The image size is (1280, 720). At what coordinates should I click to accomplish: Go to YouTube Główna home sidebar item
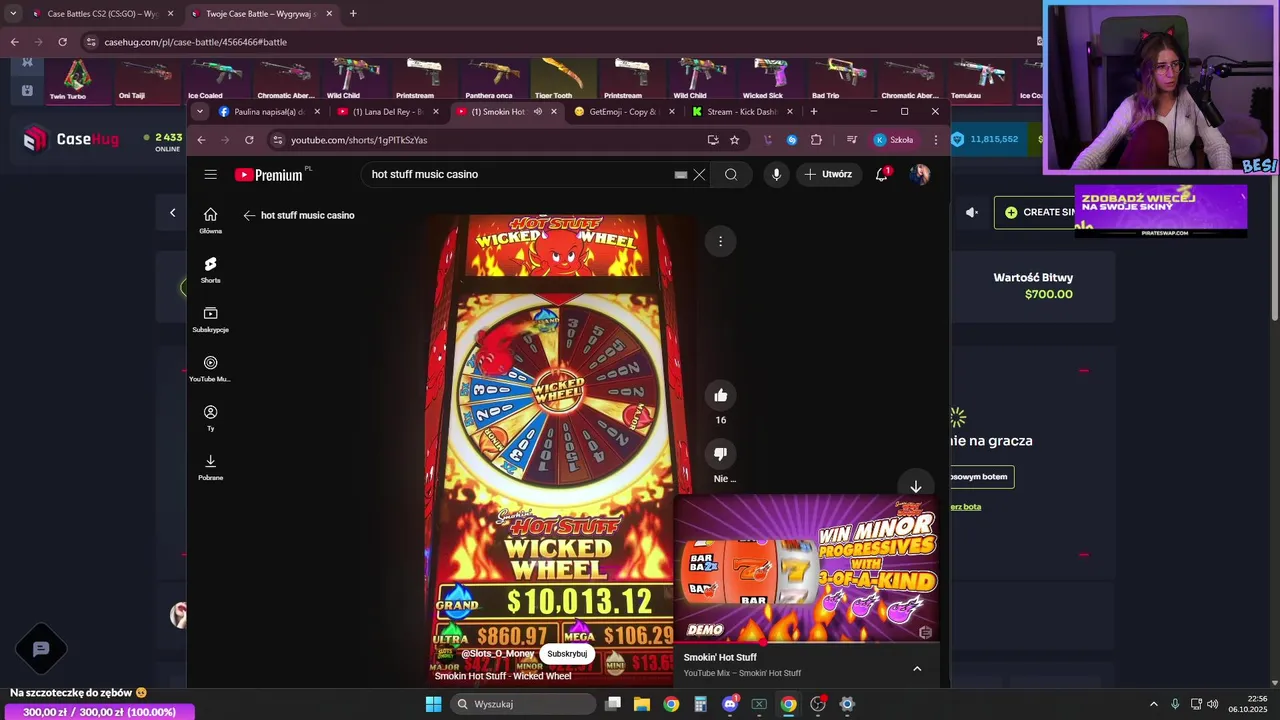point(210,221)
